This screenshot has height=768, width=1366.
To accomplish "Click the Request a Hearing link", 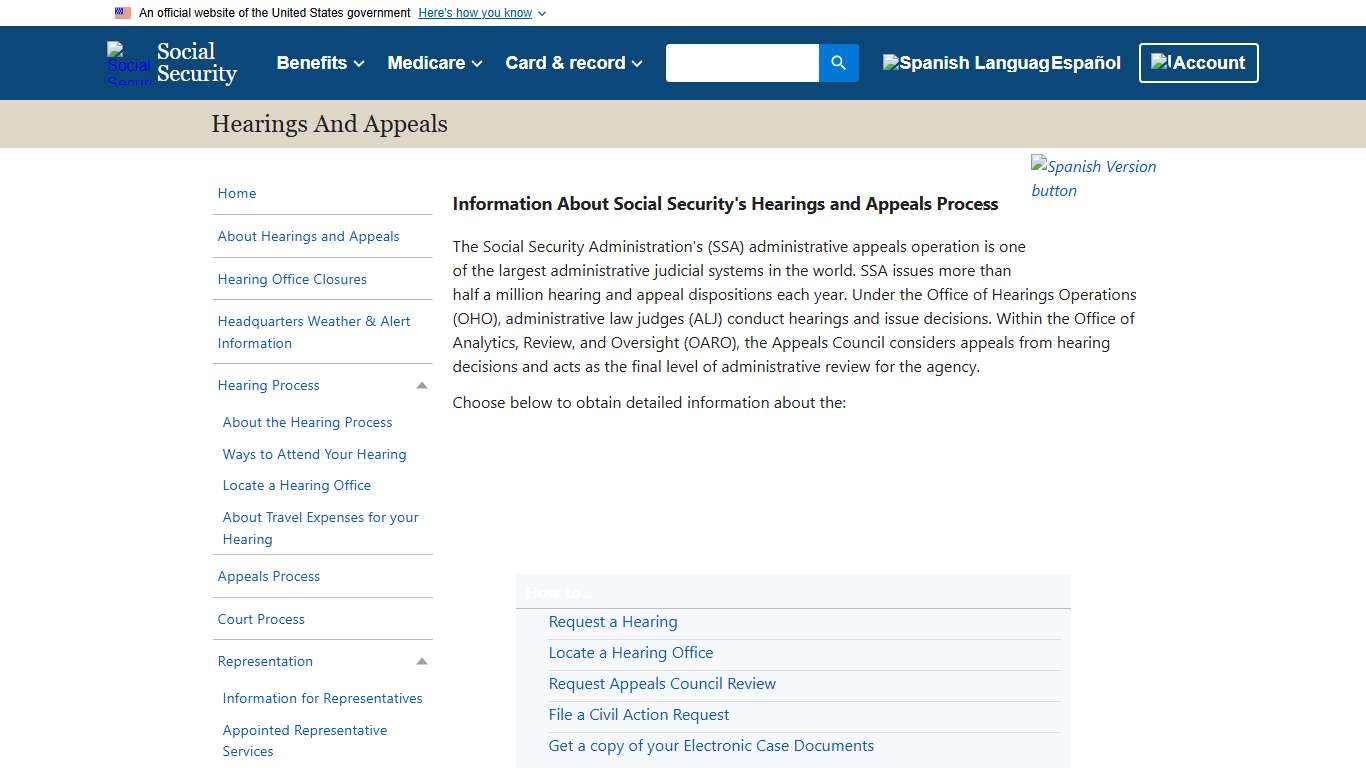I will tap(612, 621).
